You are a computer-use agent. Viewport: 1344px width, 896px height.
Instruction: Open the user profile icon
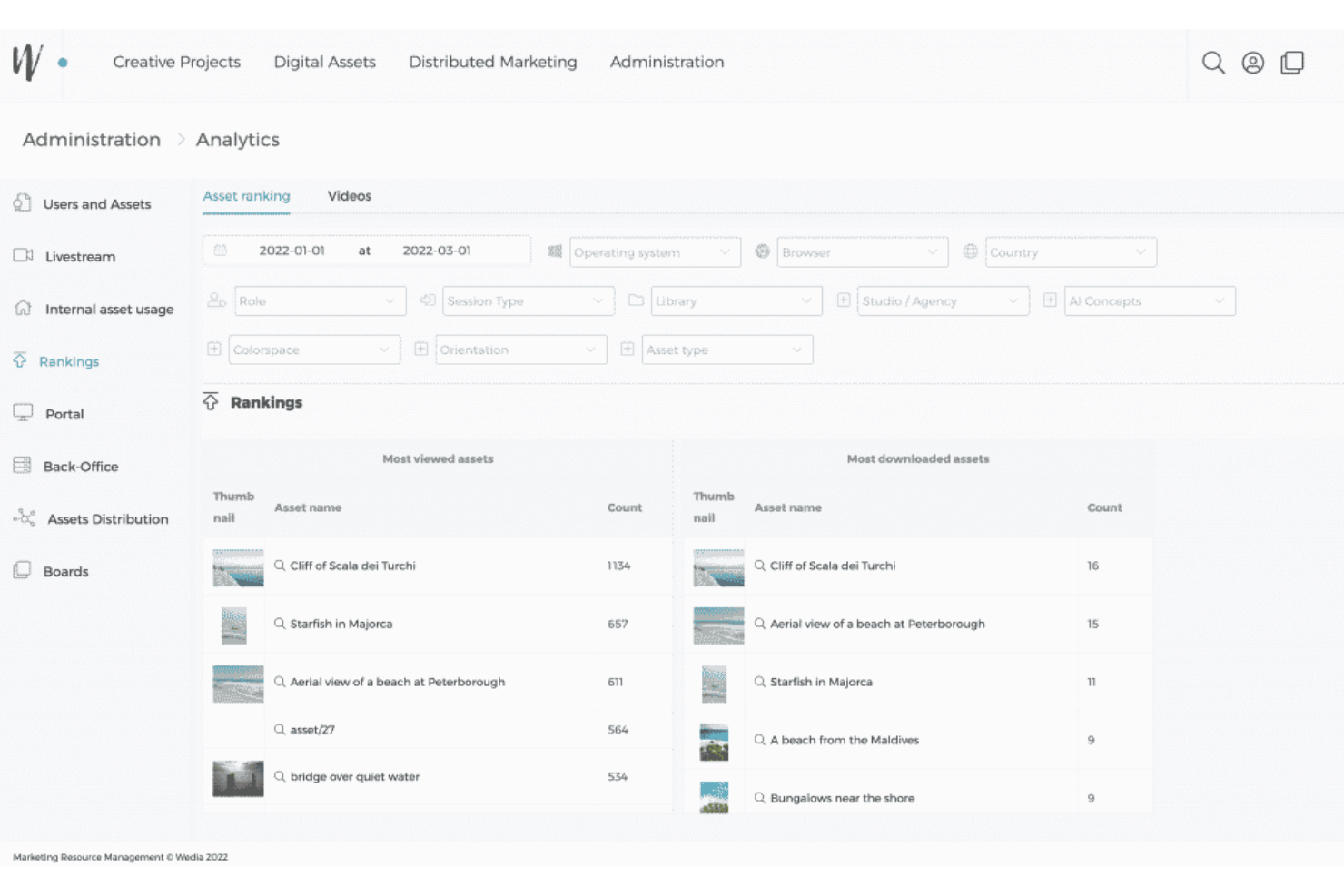(x=1253, y=63)
